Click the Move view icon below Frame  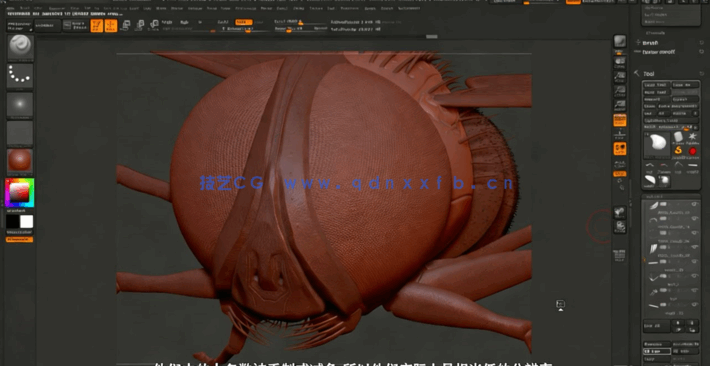click(x=619, y=226)
